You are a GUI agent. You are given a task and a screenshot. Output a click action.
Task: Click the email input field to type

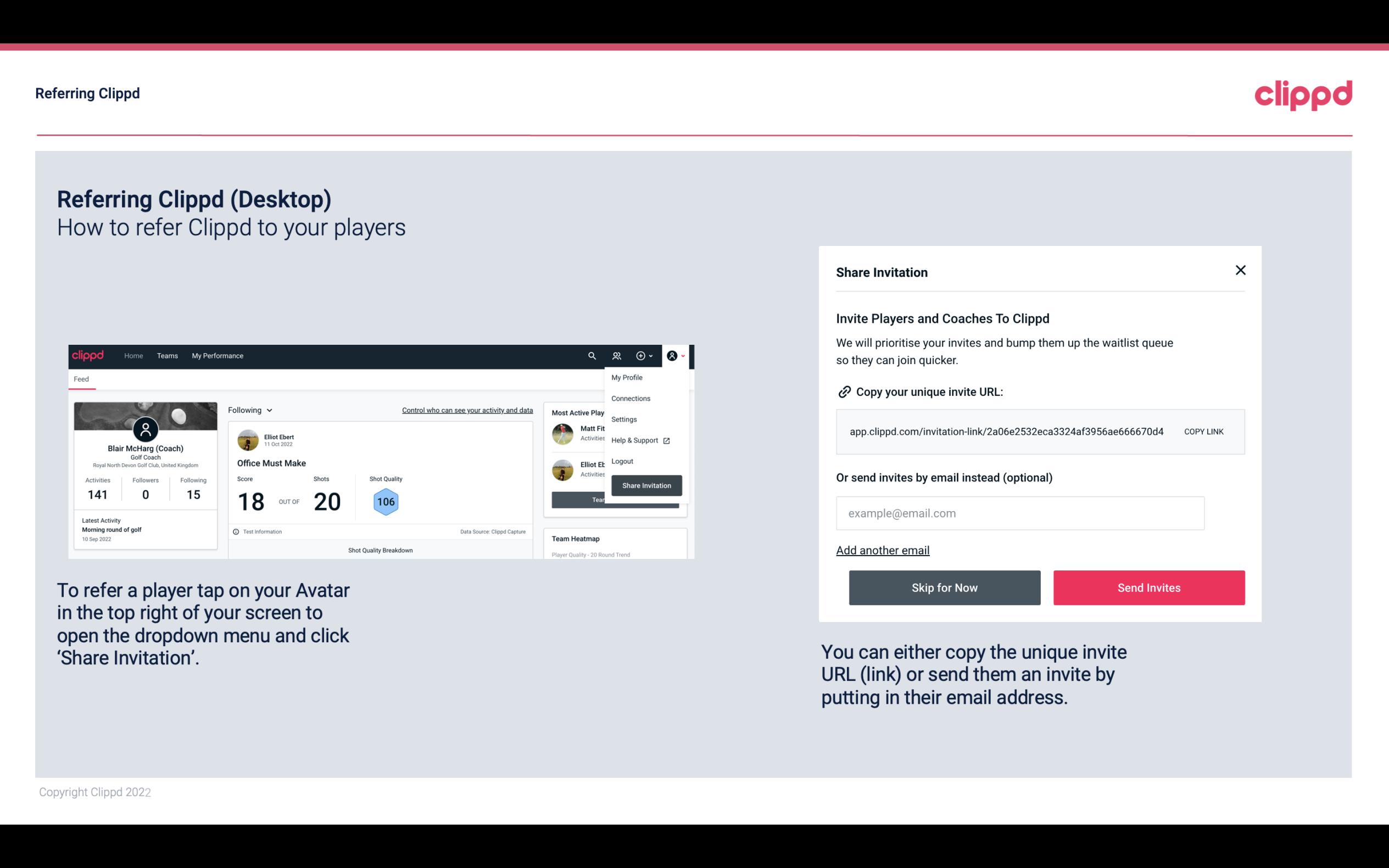1020,513
